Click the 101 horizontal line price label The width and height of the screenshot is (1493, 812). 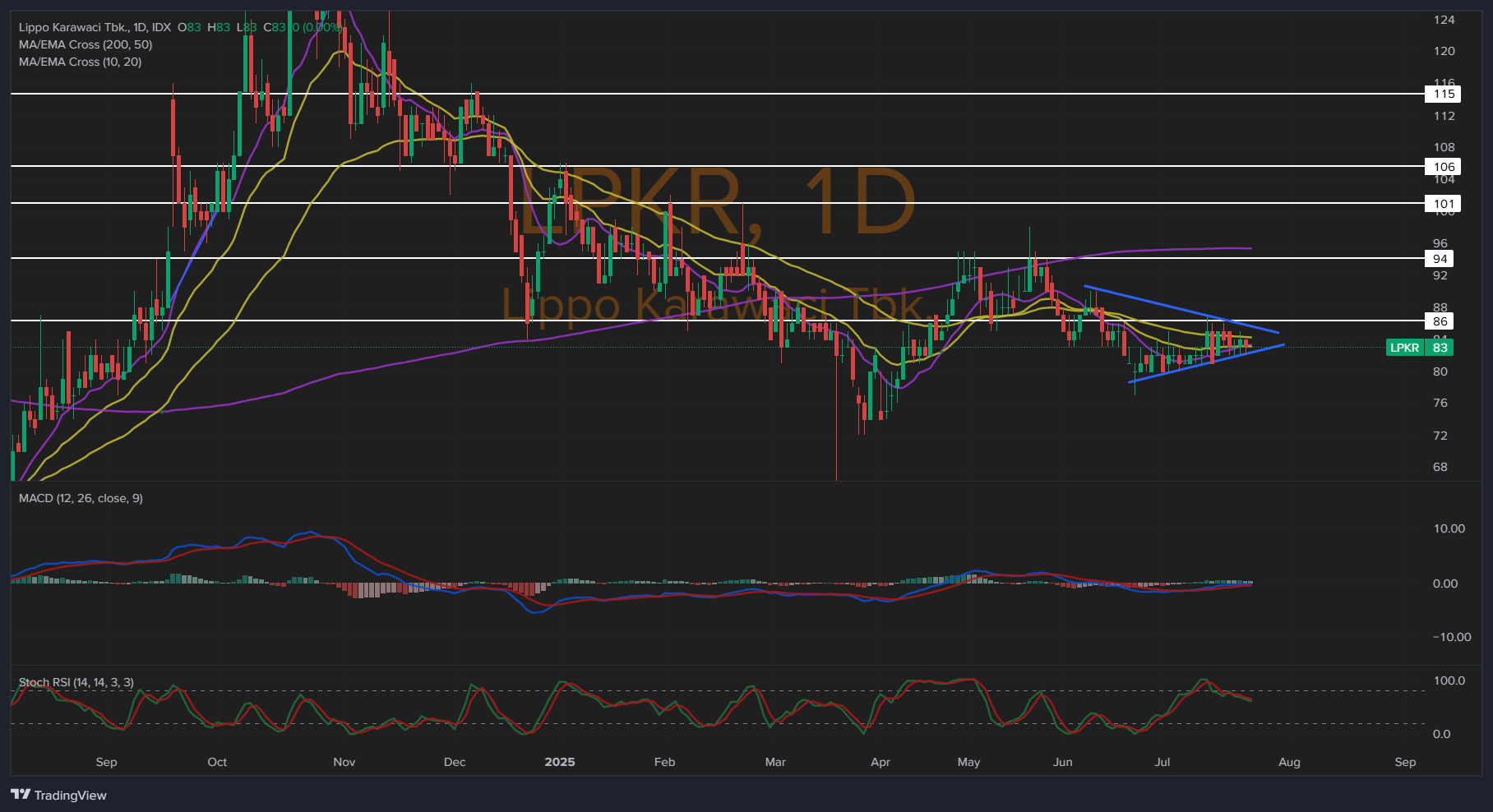coord(1444,204)
